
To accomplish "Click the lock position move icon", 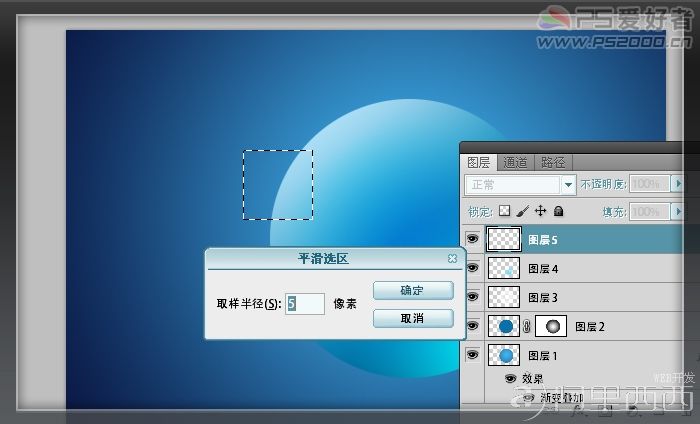I will [x=541, y=211].
